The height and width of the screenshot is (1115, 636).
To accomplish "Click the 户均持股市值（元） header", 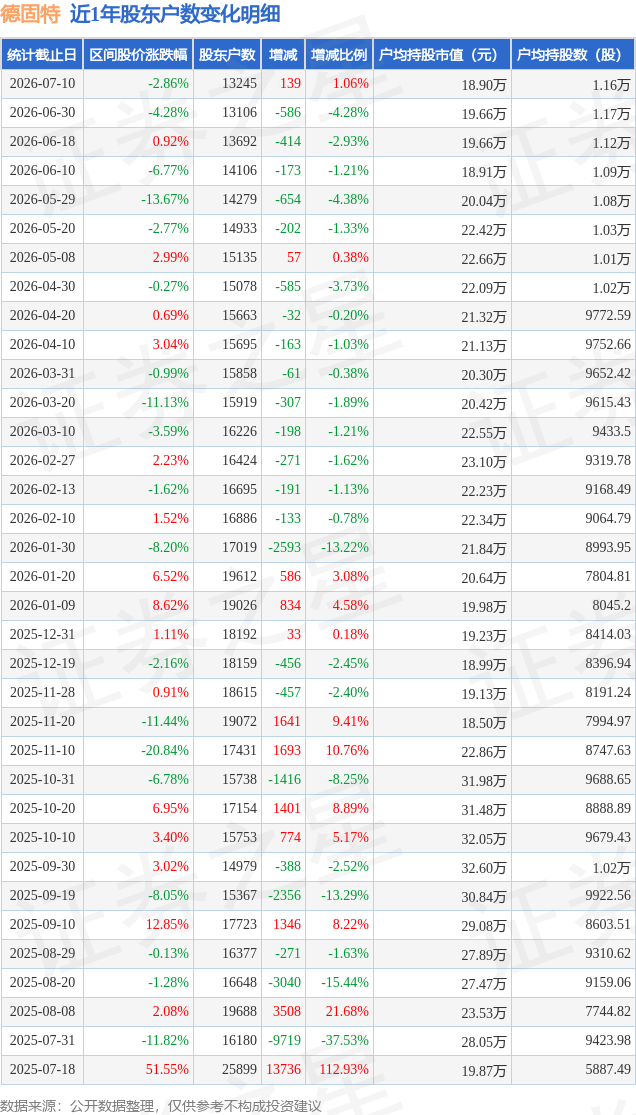I will 442,54.
